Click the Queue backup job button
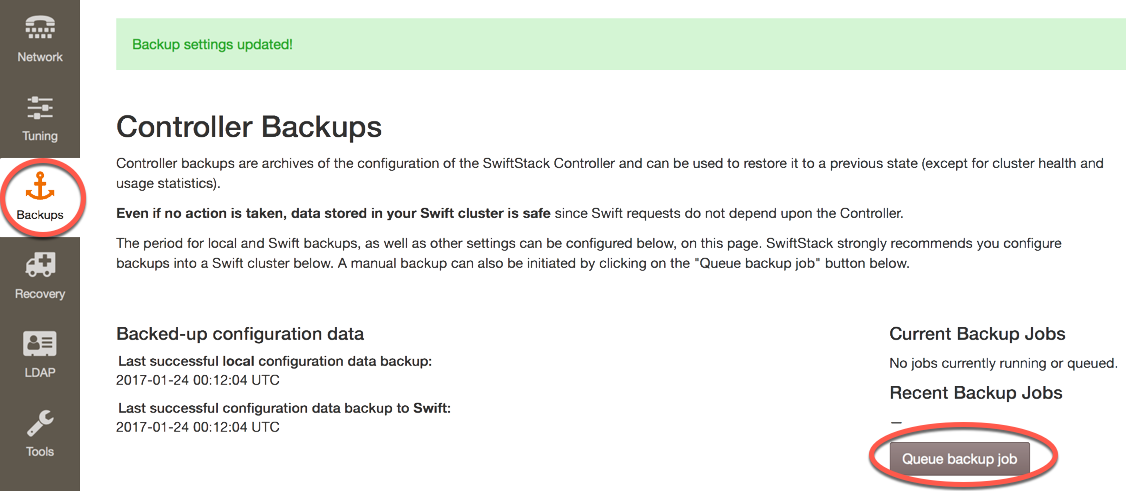 (x=959, y=459)
